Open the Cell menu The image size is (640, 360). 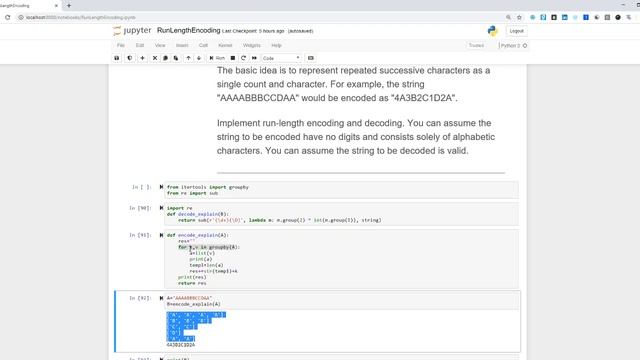click(203, 45)
